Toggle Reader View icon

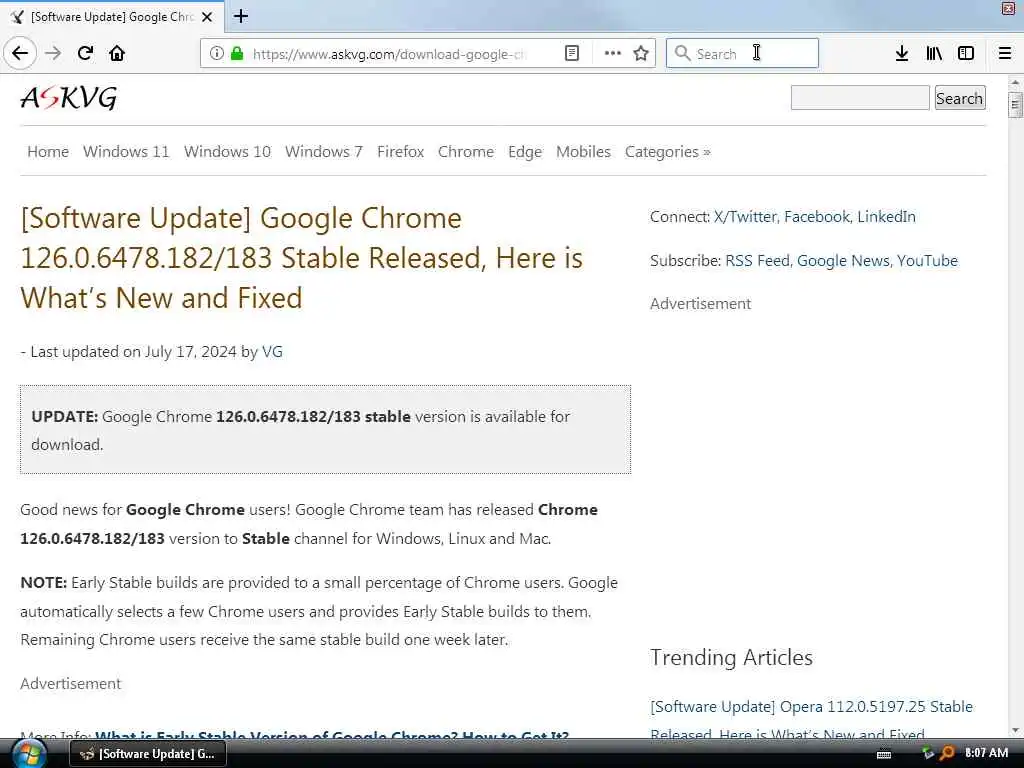571,54
